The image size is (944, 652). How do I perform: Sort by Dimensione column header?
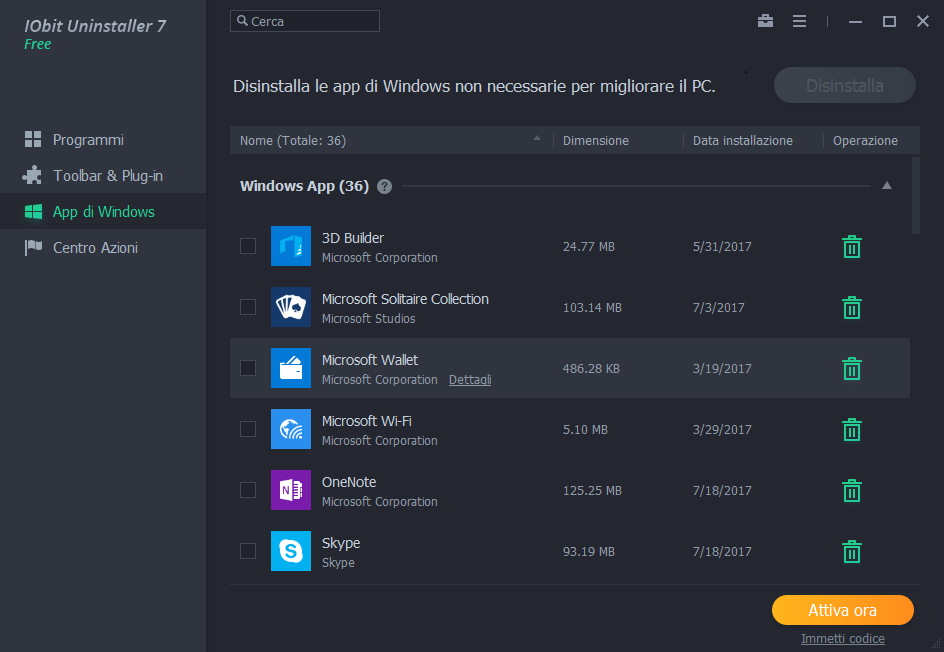point(596,141)
